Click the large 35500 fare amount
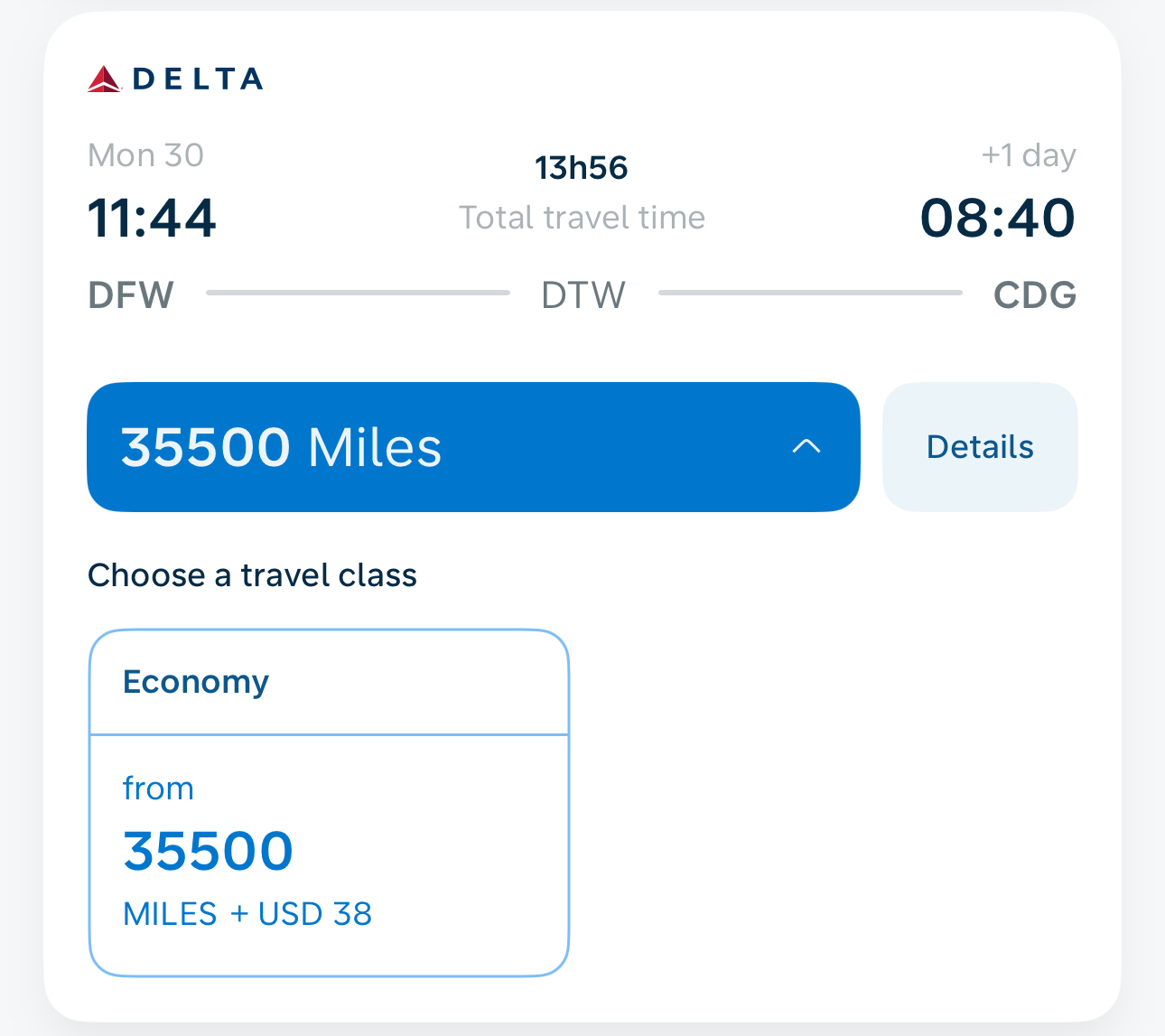 209,851
